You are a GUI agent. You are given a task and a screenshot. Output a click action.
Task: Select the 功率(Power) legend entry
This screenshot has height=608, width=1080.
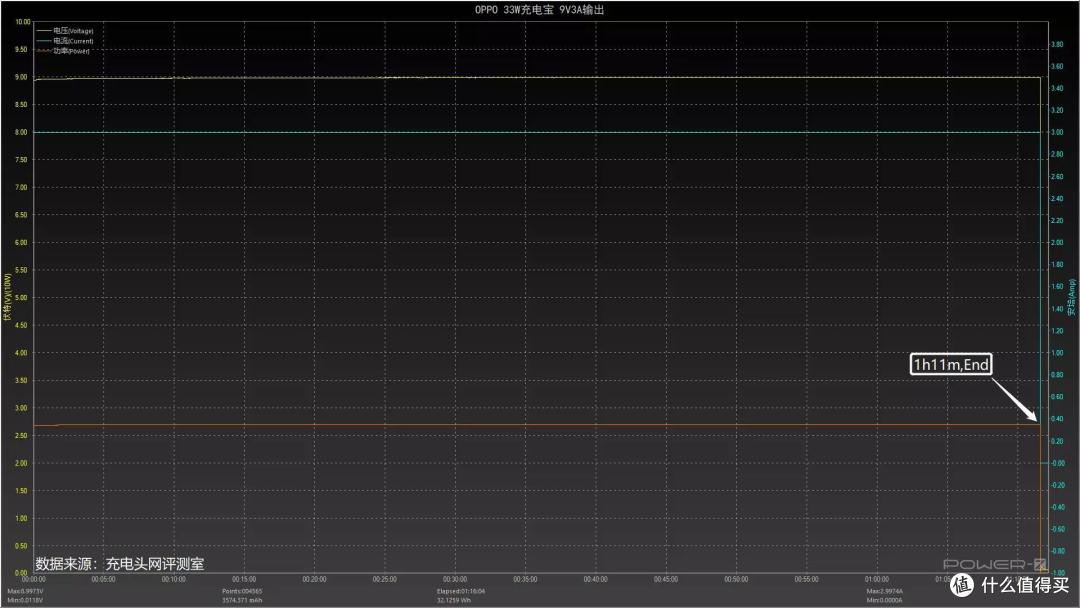click(63, 51)
